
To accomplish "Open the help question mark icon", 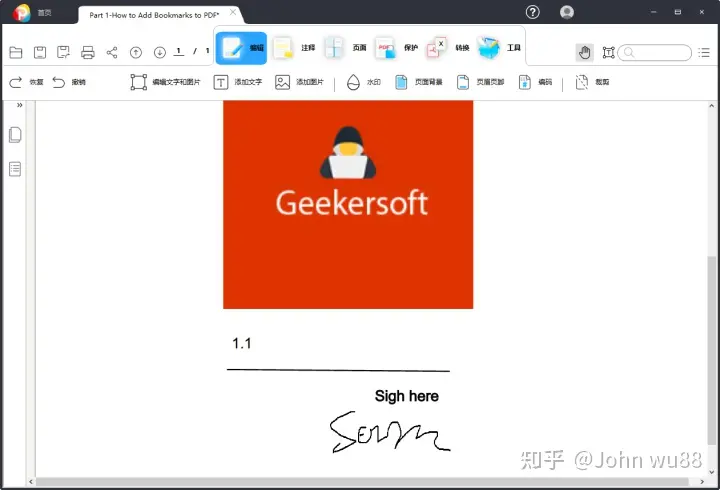I will (533, 12).
